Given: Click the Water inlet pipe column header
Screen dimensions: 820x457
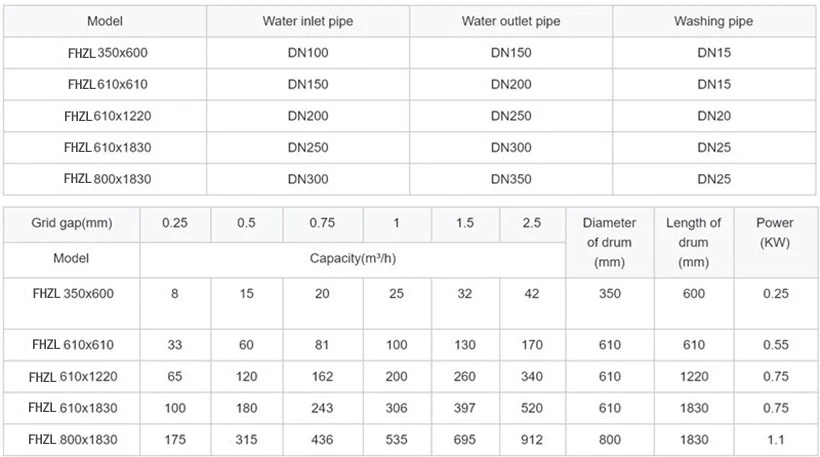Looking at the screenshot, I should 308,21.
